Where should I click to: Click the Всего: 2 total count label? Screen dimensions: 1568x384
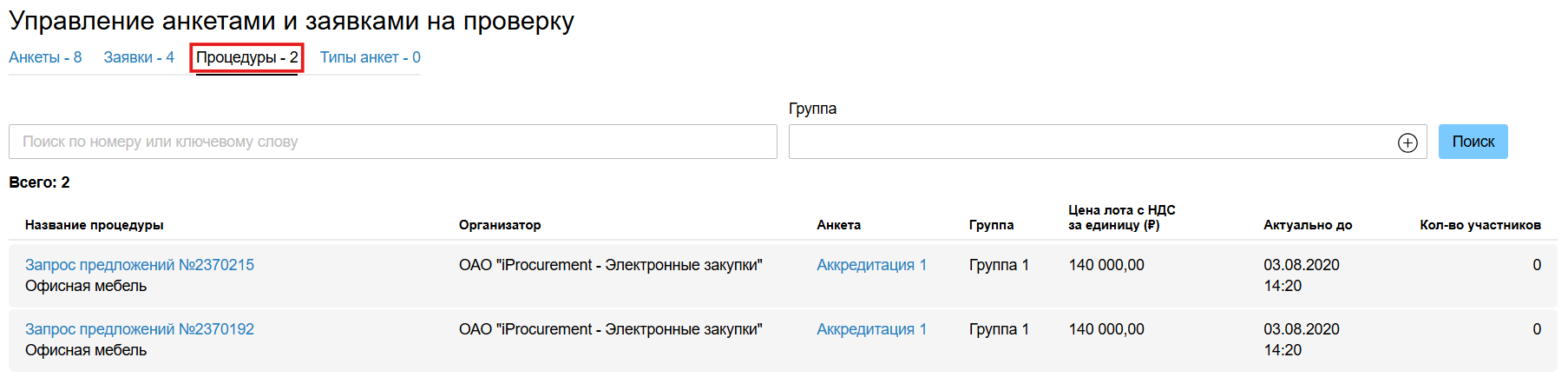click(x=39, y=182)
